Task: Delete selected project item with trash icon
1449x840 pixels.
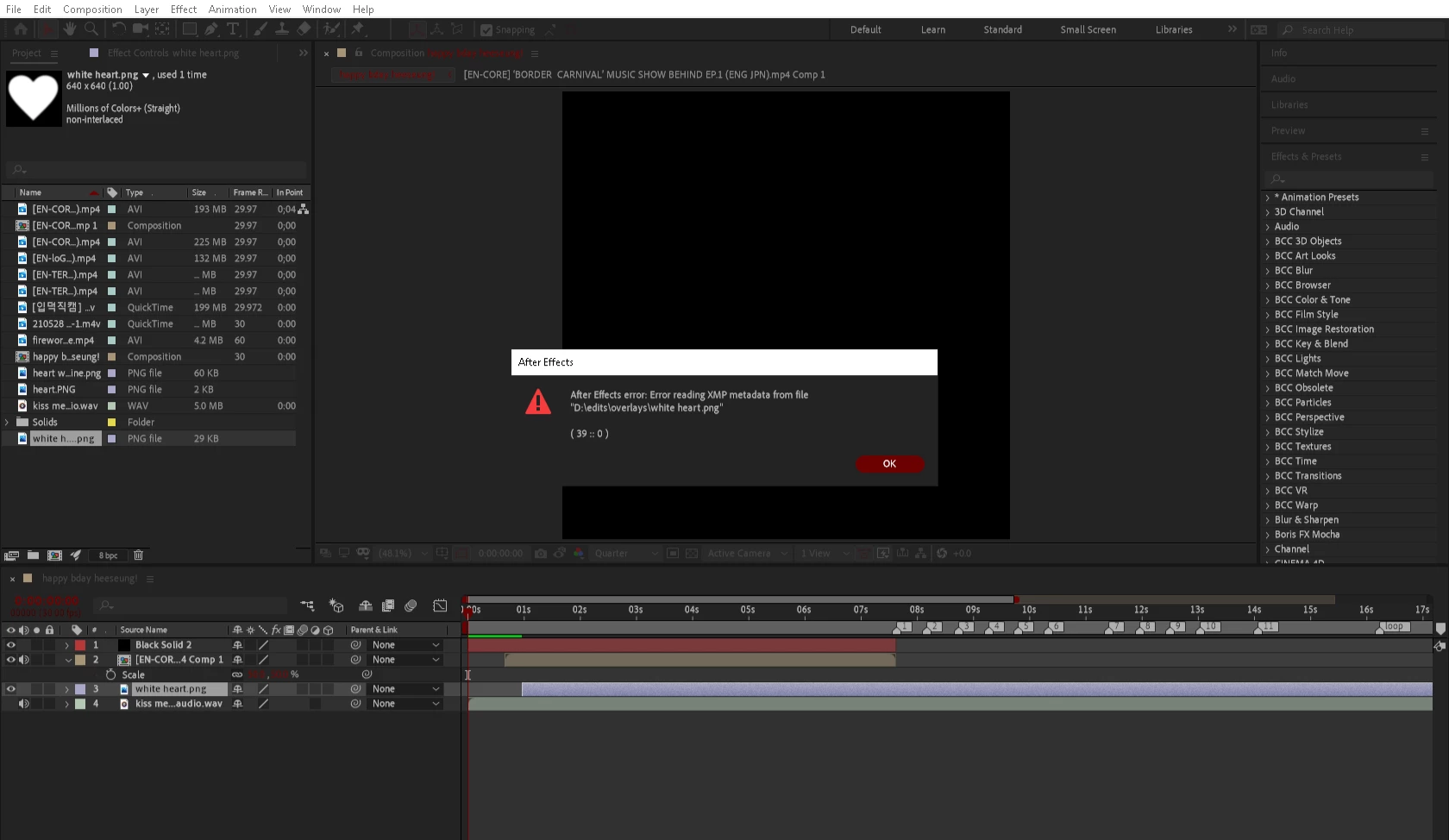Action: point(138,555)
